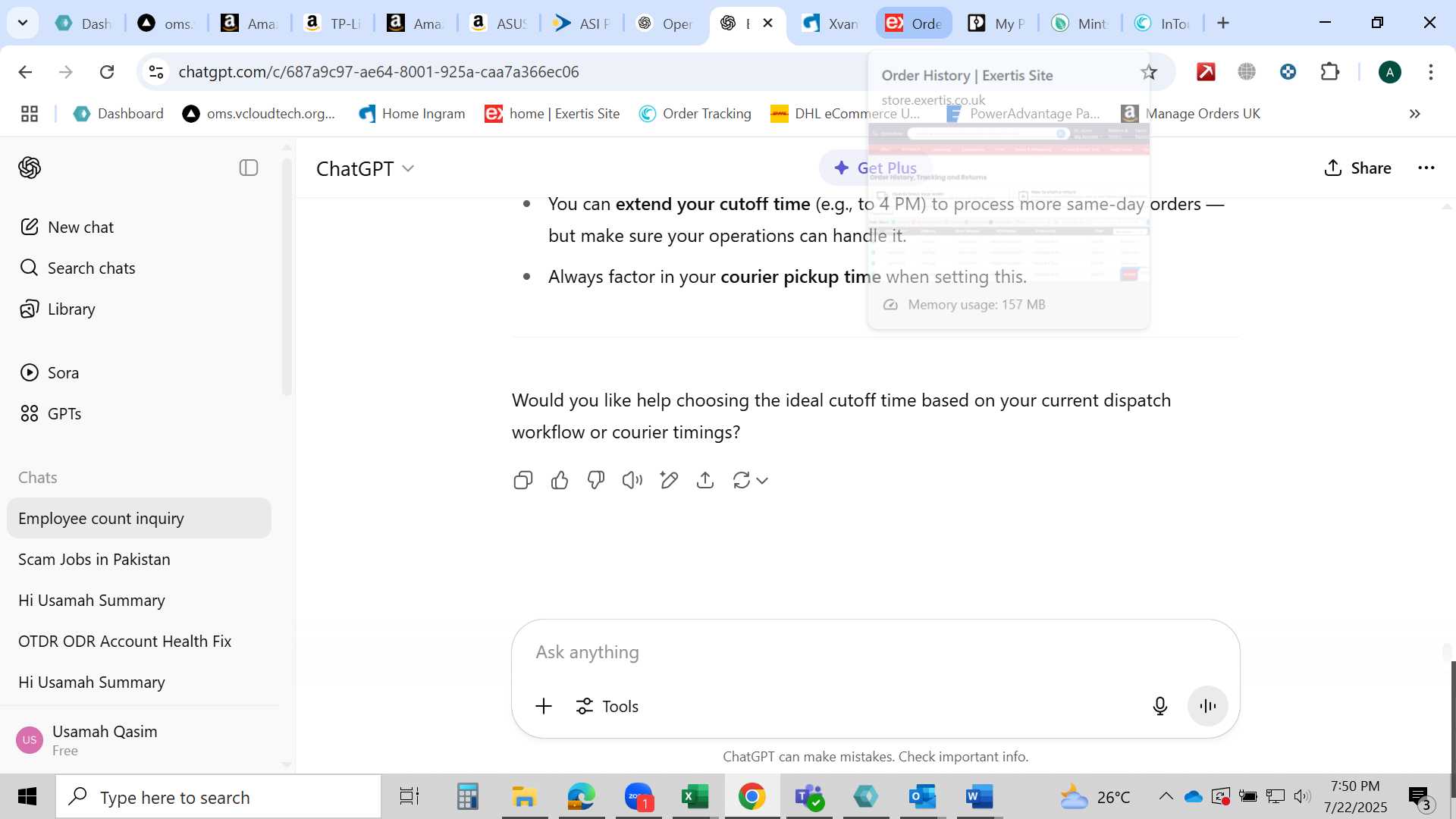The image size is (1456, 819).
Task: Open Manage Orders UK bookmark
Action: point(1191,114)
